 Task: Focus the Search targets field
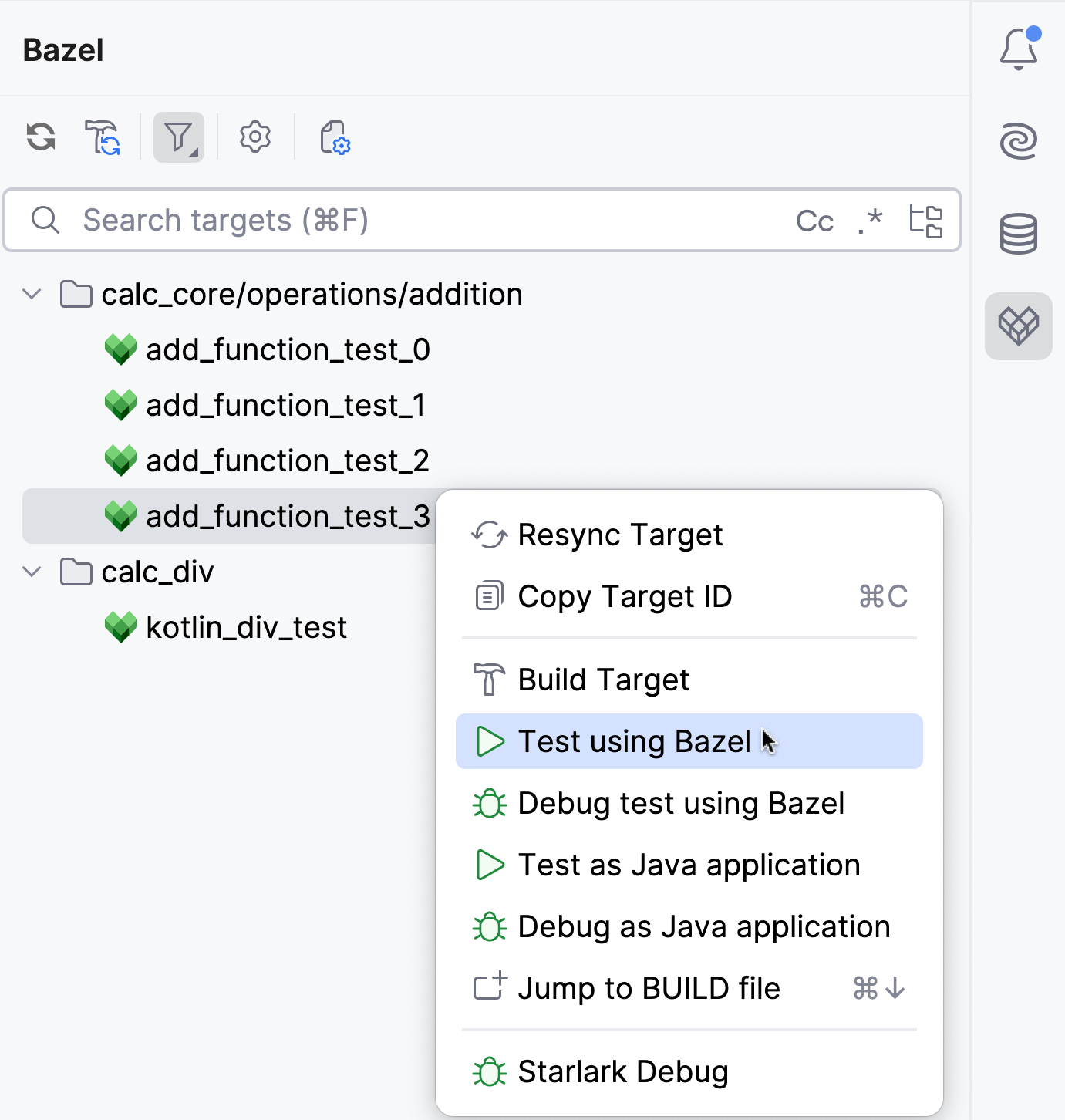pos(482,220)
